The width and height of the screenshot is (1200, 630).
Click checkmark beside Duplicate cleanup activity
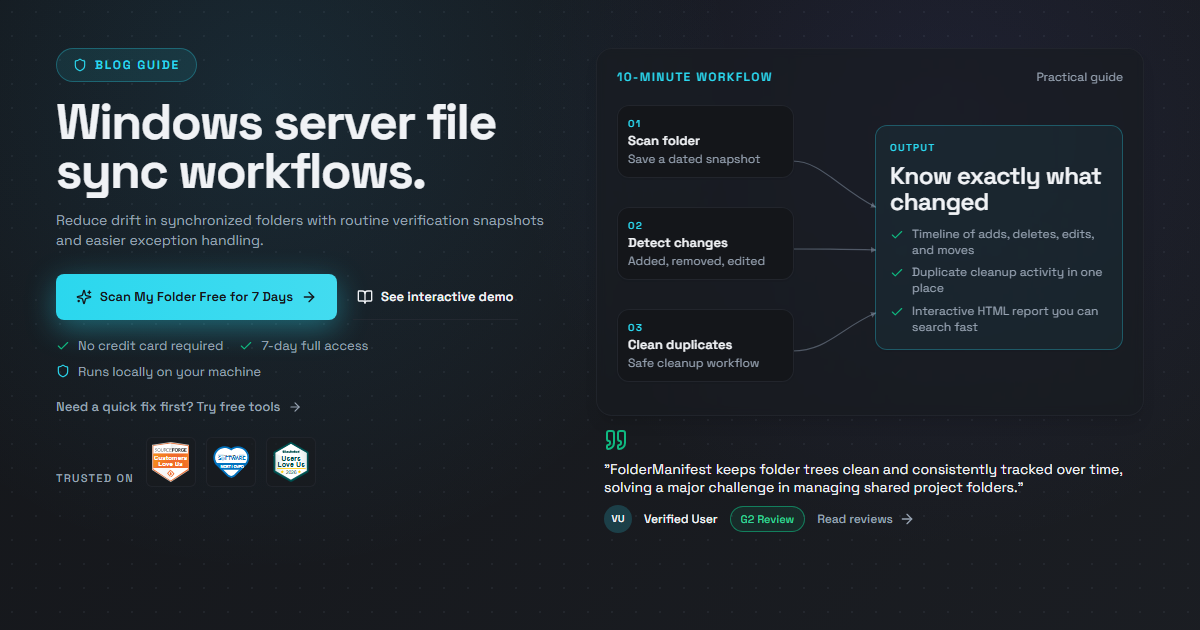[897, 272]
